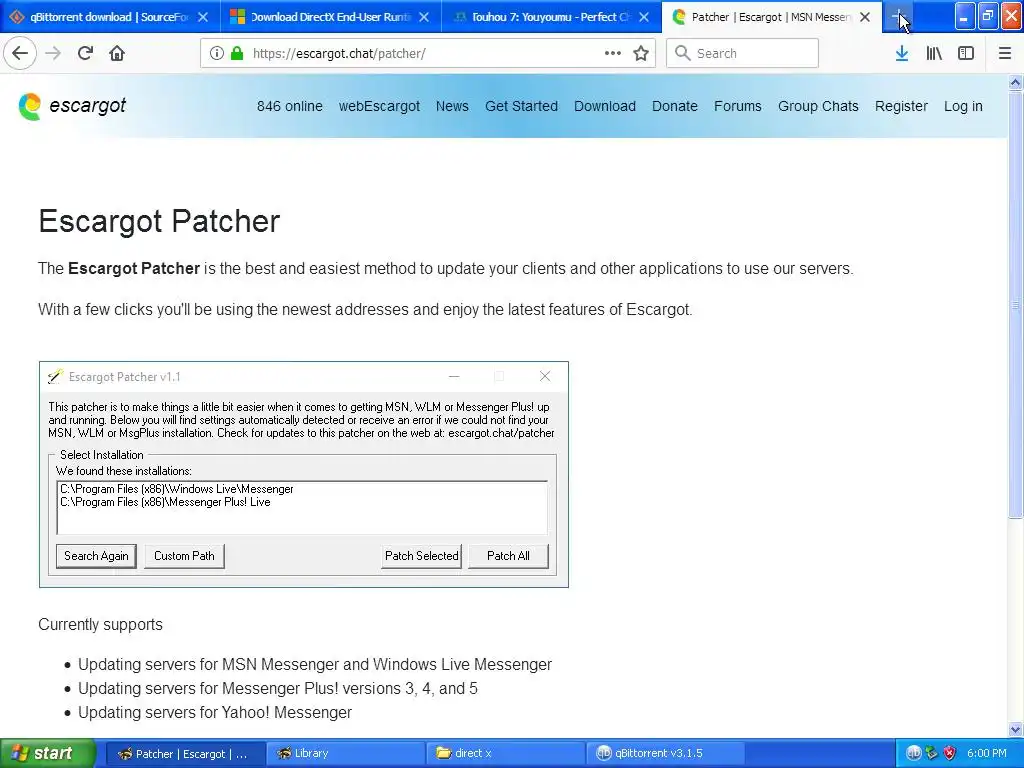Viewport: 1024px width, 768px height.
Task: Open the Donate page link
Action: 675,106
